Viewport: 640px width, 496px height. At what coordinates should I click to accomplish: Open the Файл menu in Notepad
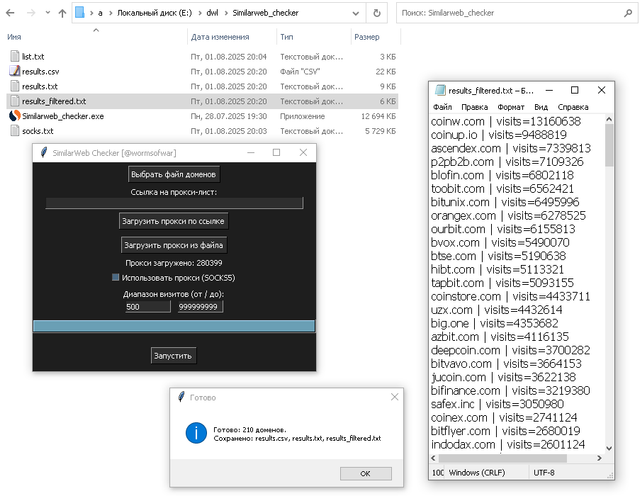(x=442, y=107)
